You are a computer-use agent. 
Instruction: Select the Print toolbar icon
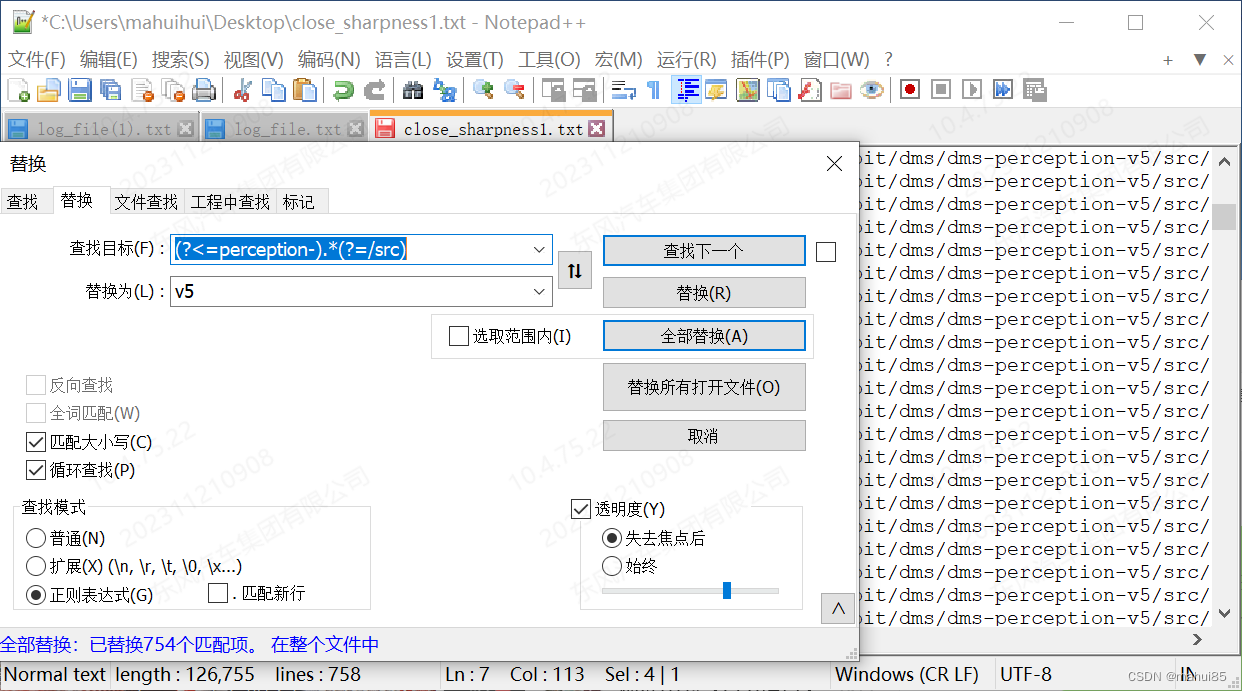[205, 90]
